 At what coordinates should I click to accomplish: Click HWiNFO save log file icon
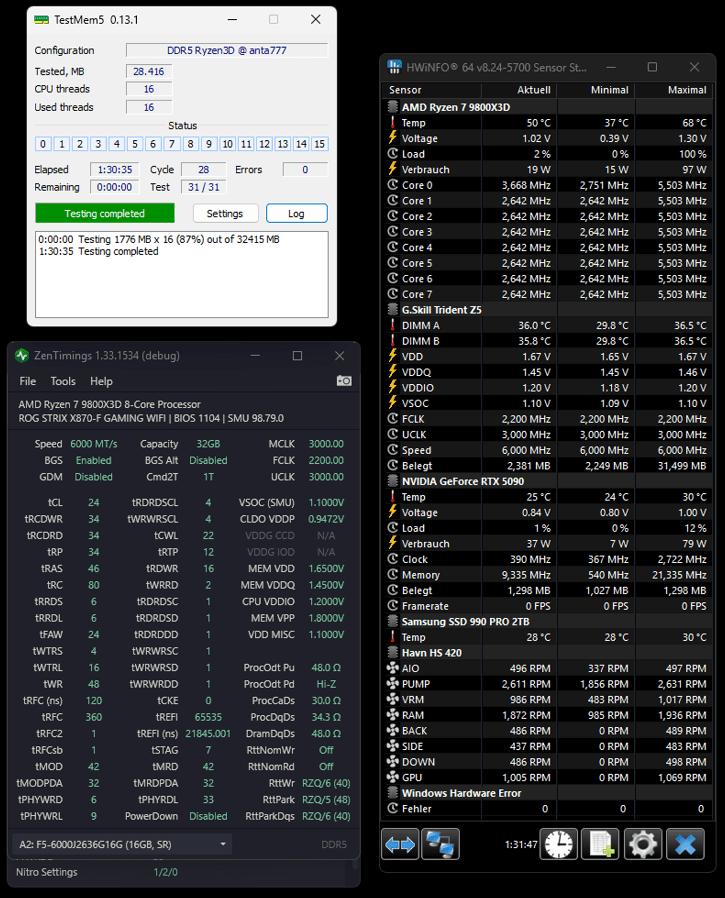point(601,844)
